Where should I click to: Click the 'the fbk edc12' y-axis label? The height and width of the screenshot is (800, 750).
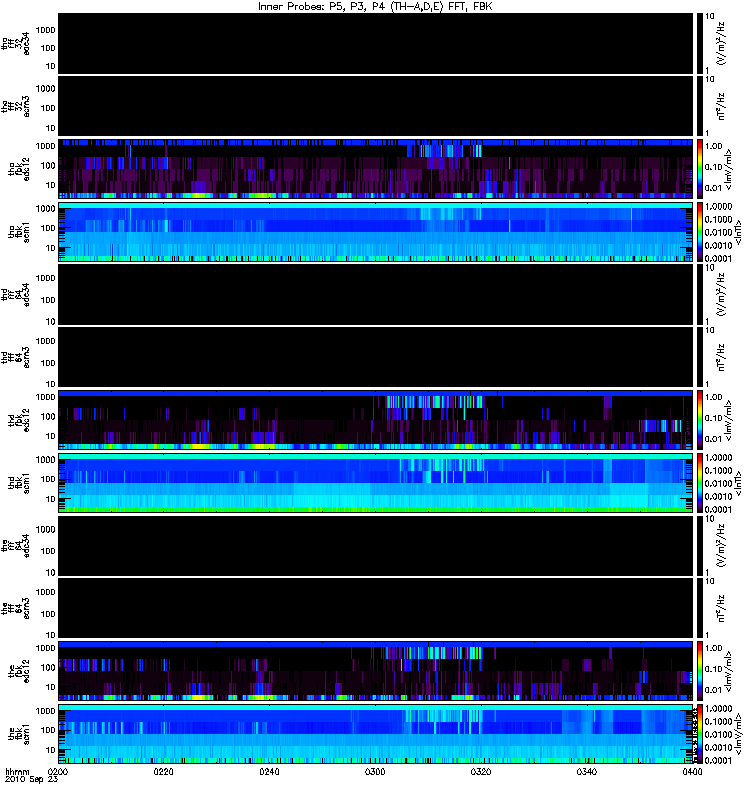tap(19, 671)
